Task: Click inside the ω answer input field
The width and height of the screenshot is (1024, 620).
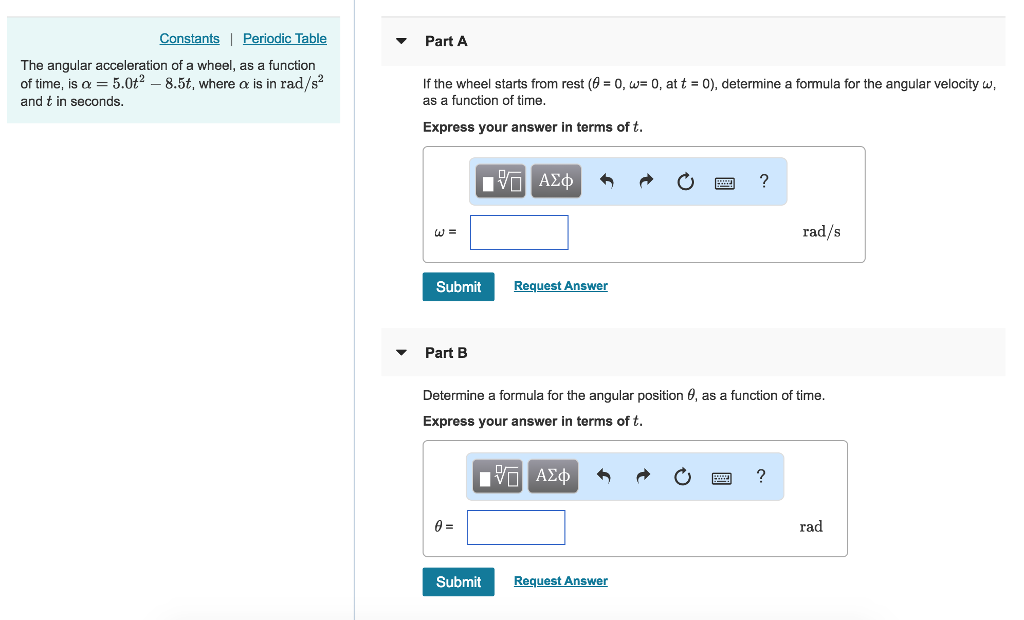Action: coord(519,232)
